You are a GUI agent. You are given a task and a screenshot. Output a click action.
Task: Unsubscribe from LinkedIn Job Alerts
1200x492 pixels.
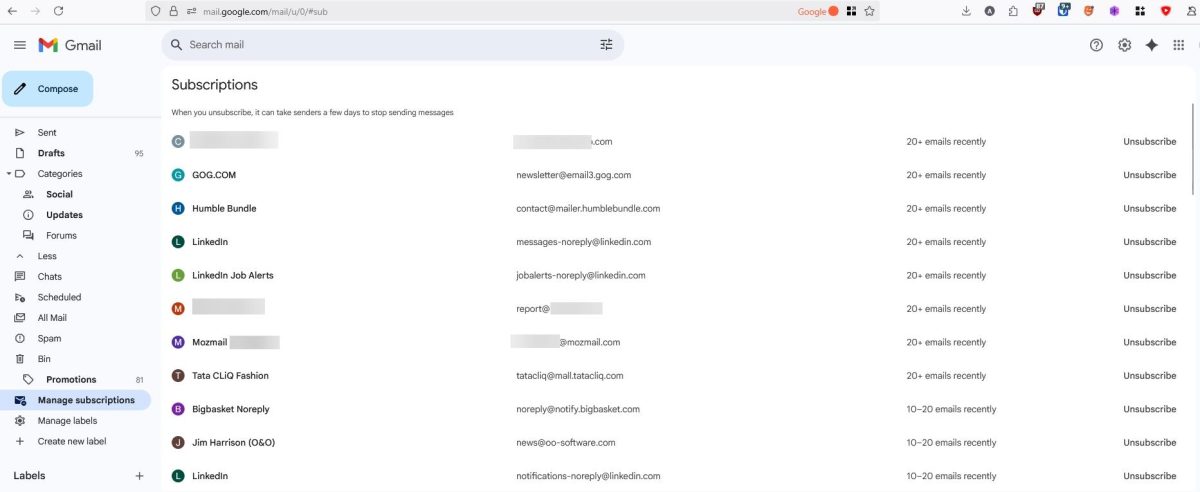tap(1149, 275)
